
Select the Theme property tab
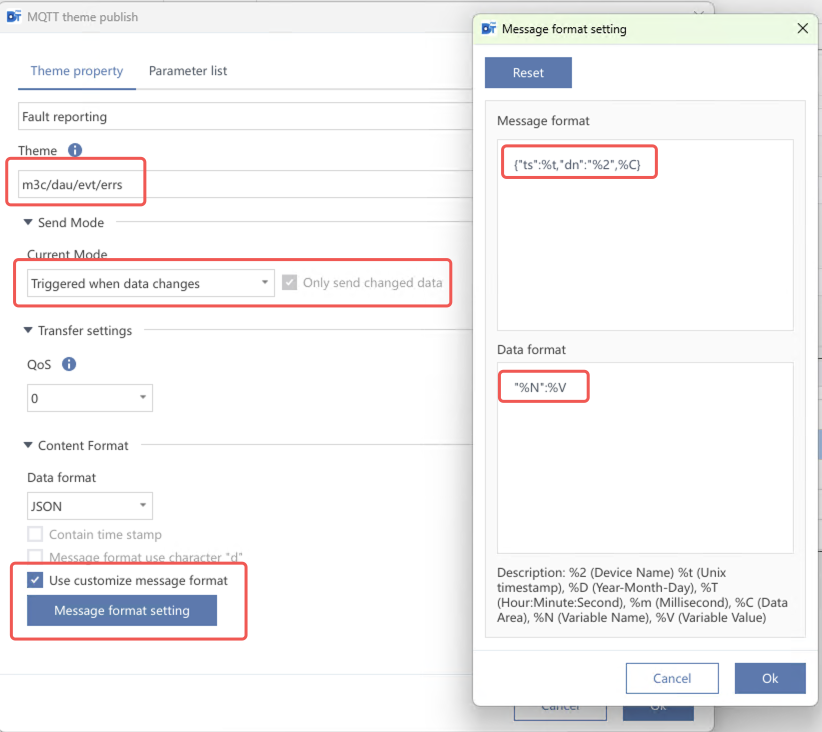(77, 71)
